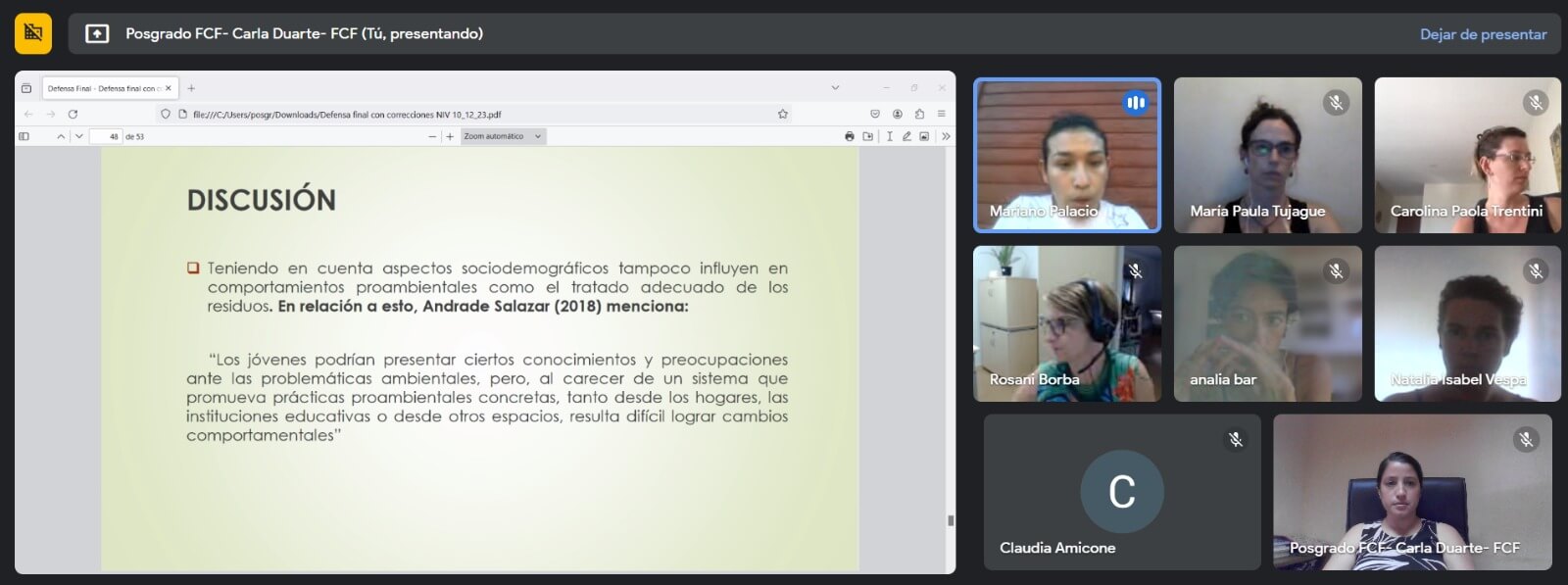Click the PDF save/download icon
1568x585 pixels.
coord(867,136)
